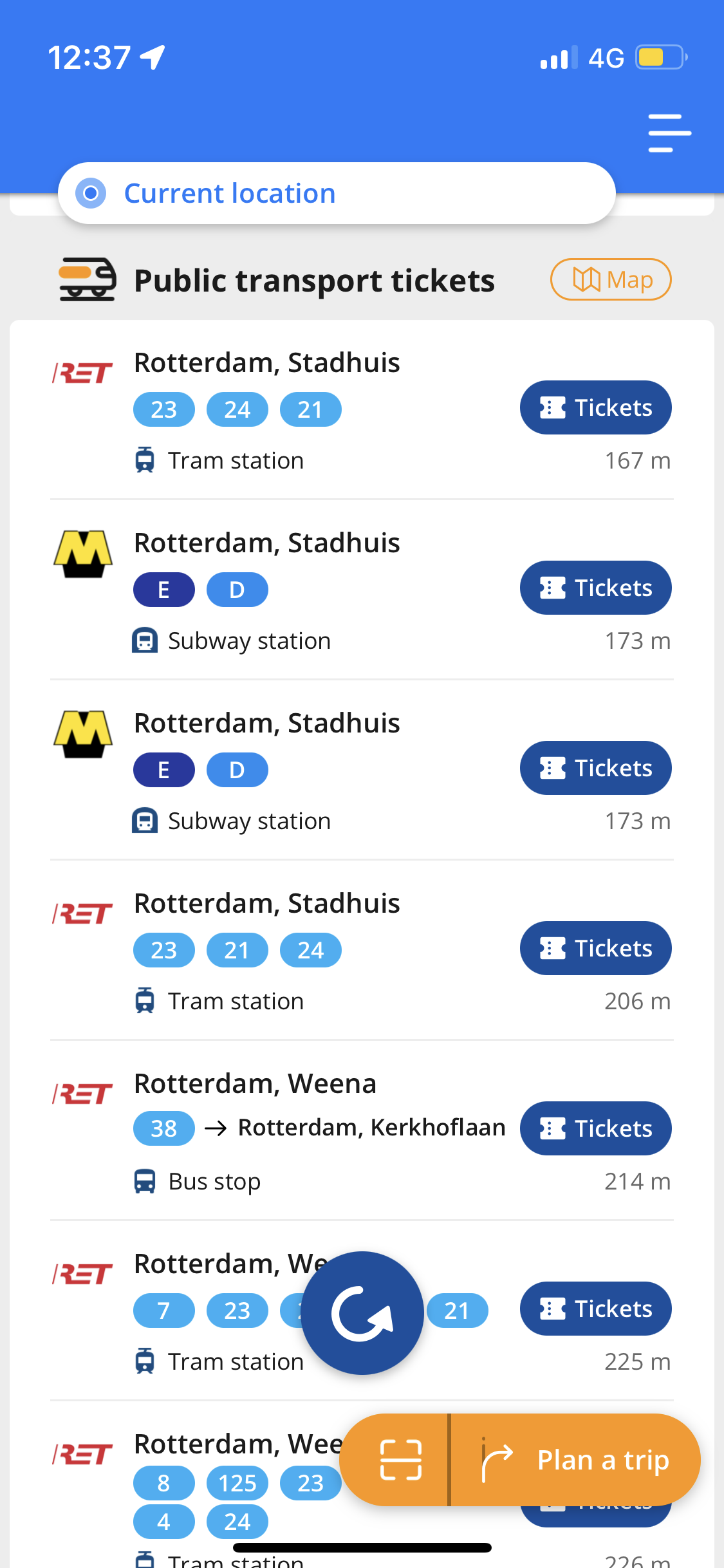This screenshot has width=724, height=1568.
Task: Tap tram line 125 badge in bottom Weena entry
Action: coord(237,1483)
